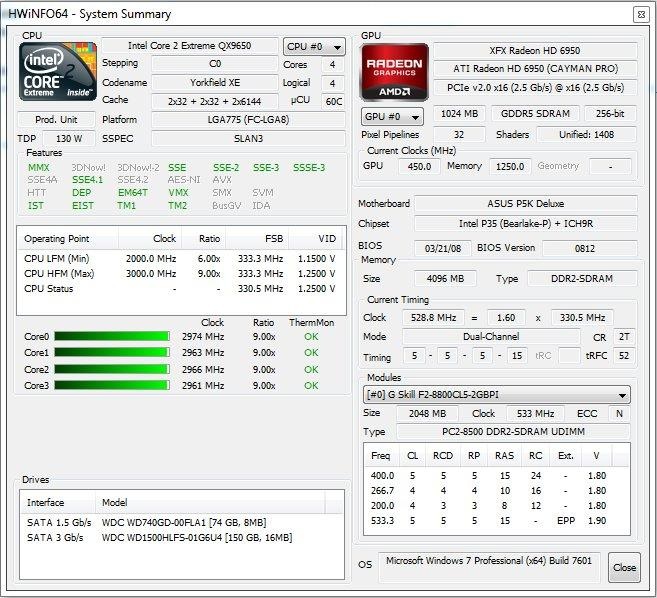Expand the G Skill memory modules dropdown
The width and height of the screenshot is (657, 598).
497,395
